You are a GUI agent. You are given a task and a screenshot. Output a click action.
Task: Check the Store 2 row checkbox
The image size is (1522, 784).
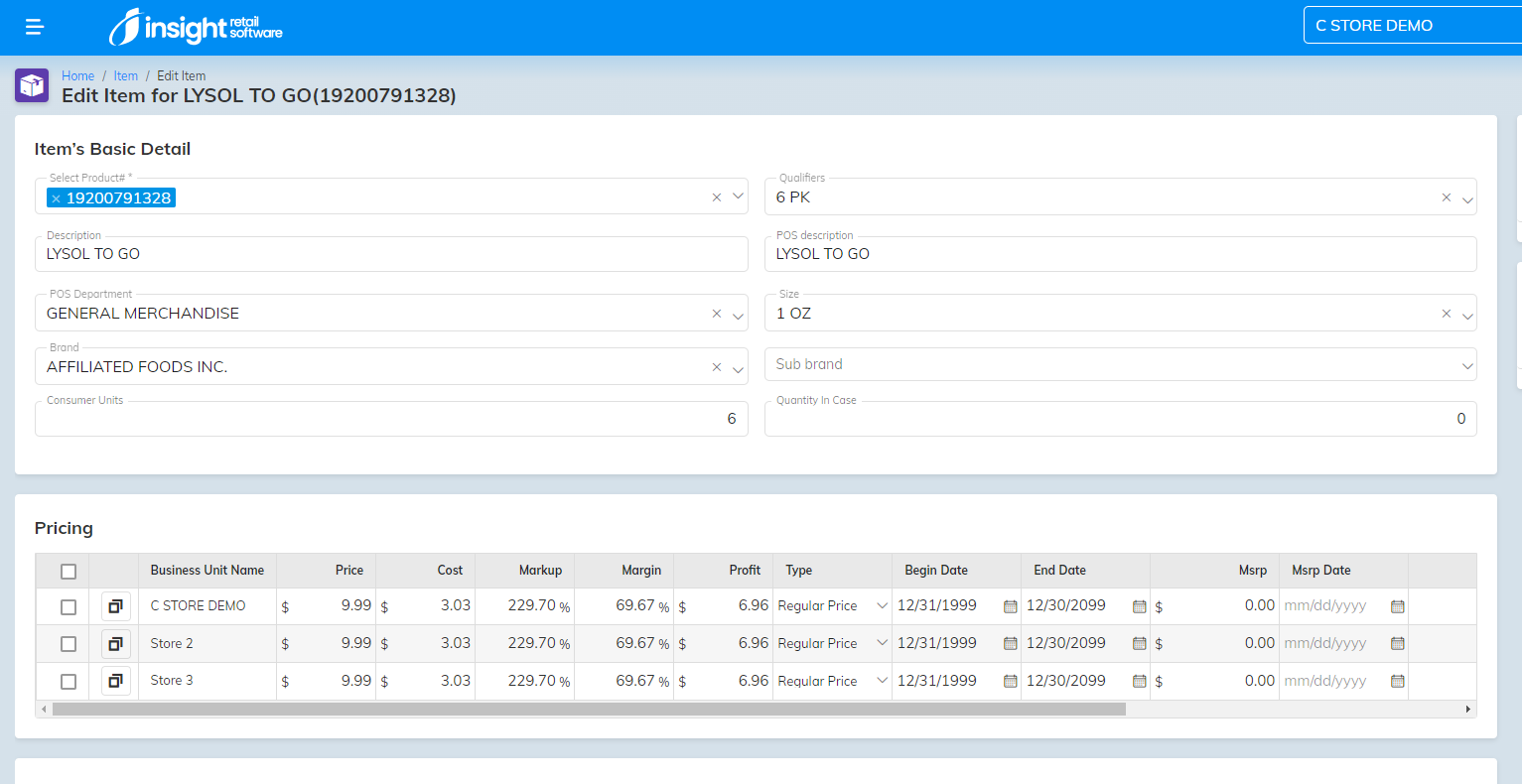coord(69,644)
